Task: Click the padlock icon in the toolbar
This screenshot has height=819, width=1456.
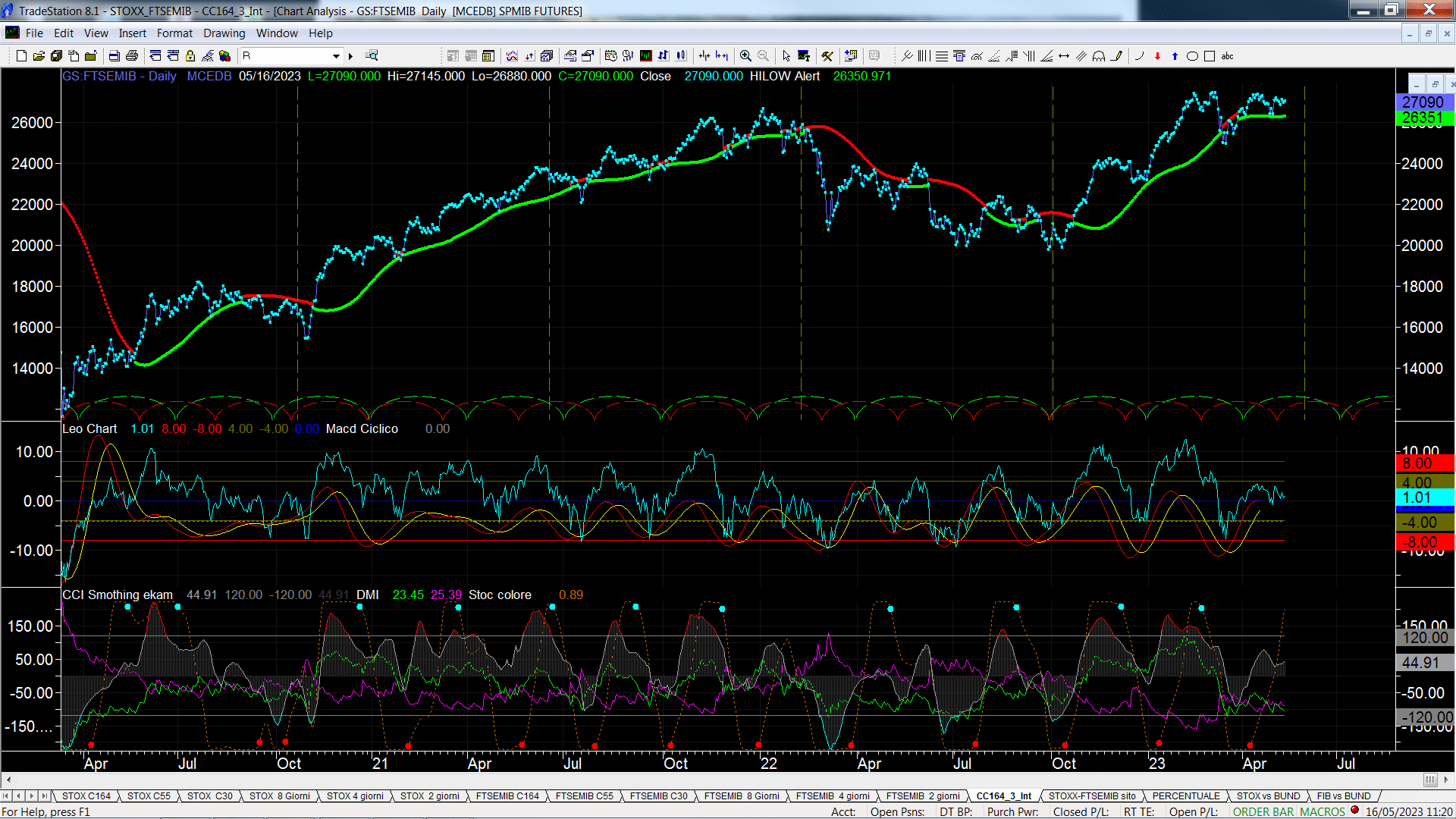Action: click(190, 55)
